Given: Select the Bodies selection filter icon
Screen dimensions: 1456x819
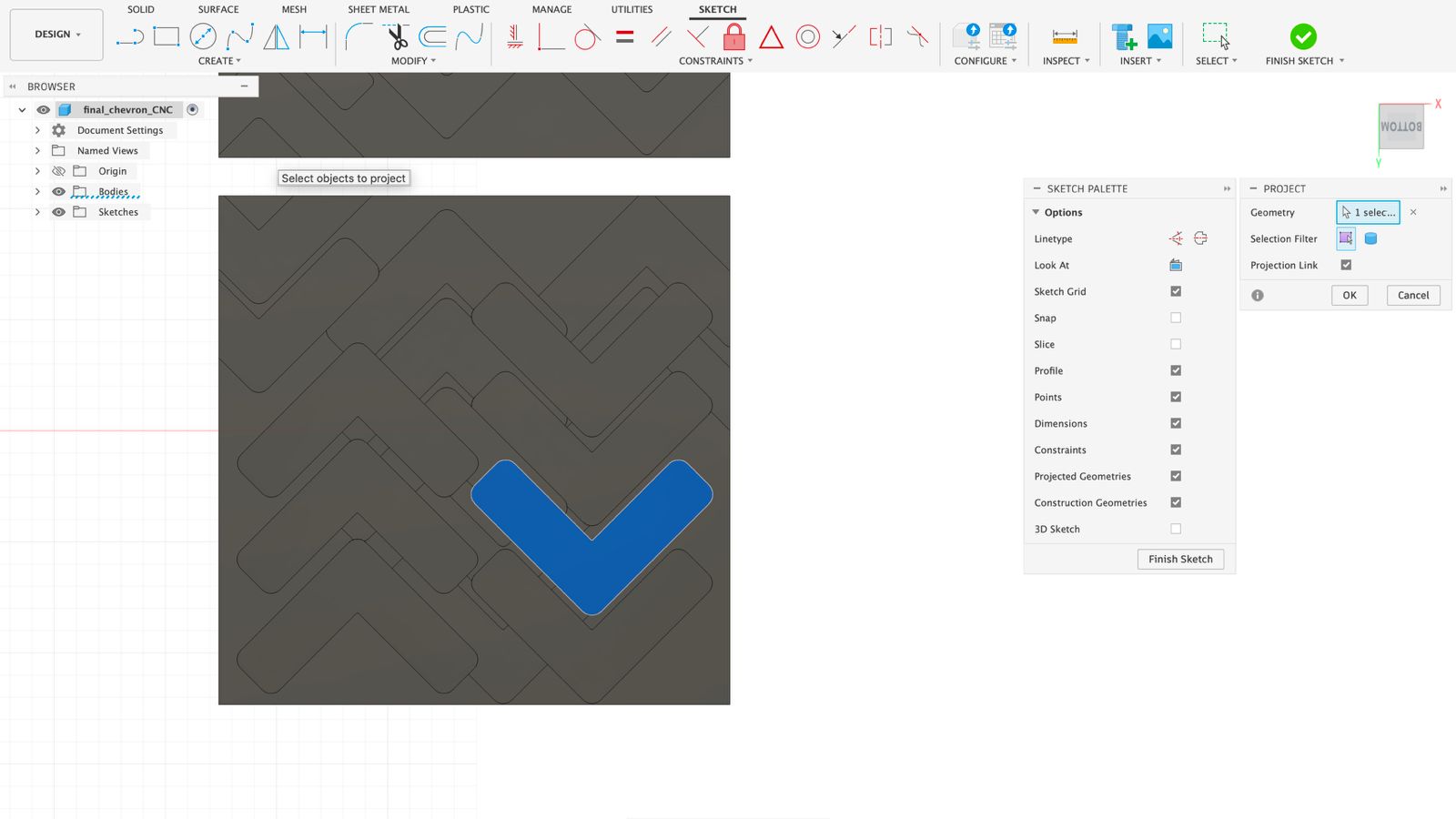Looking at the screenshot, I should [x=1370, y=238].
